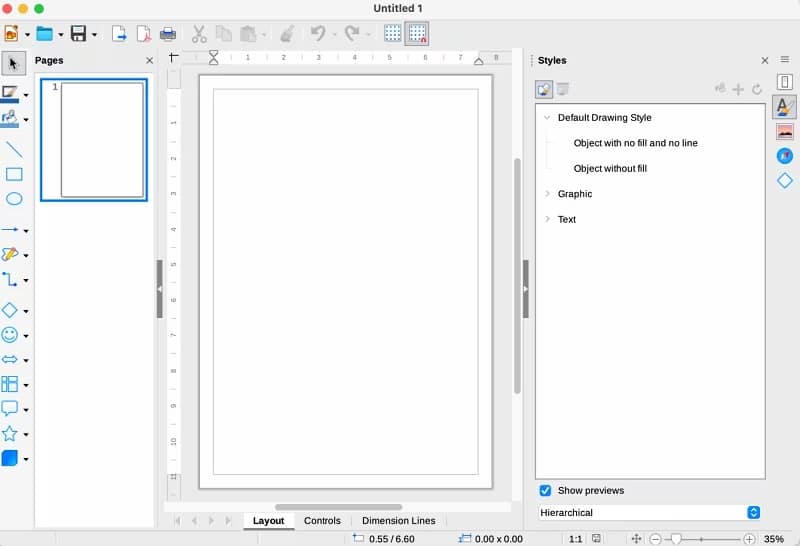Open the Line Color dropdown arrow

(26, 95)
